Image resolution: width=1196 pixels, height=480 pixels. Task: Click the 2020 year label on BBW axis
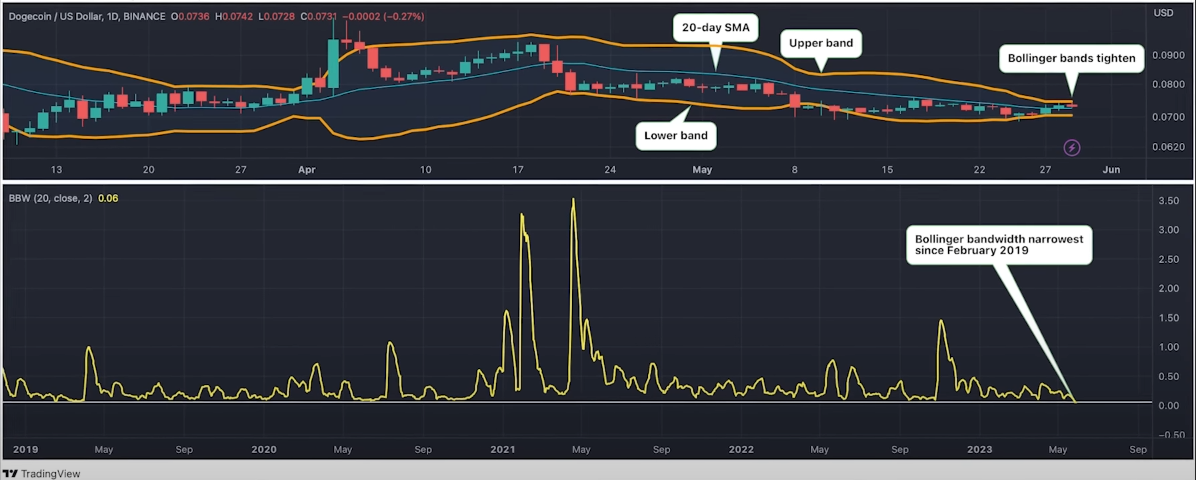(x=264, y=449)
